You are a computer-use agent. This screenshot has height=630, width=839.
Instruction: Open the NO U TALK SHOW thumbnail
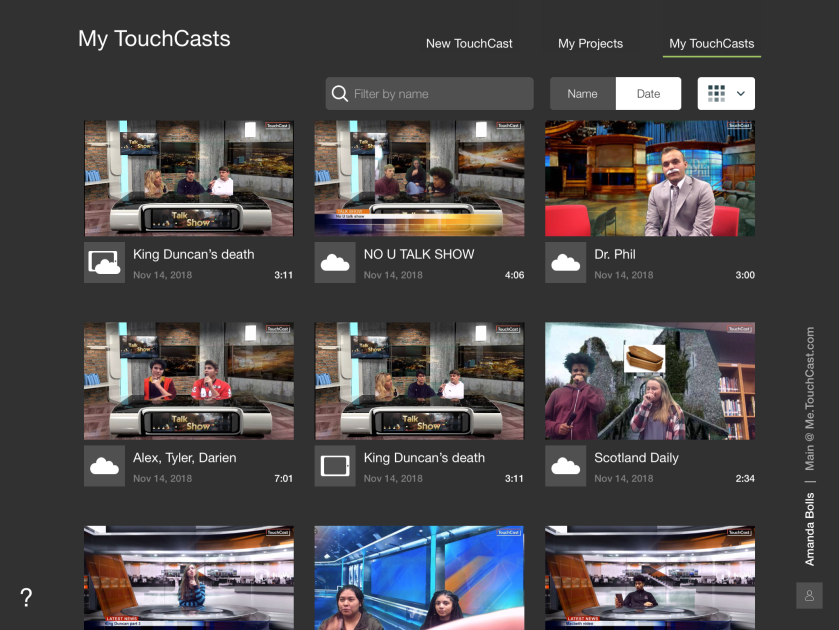click(x=419, y=179)
